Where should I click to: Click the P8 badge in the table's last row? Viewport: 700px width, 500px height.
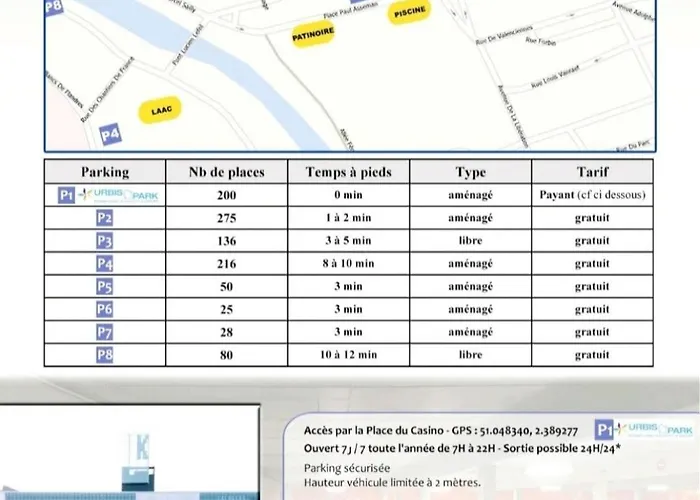(x=104, y=355)
